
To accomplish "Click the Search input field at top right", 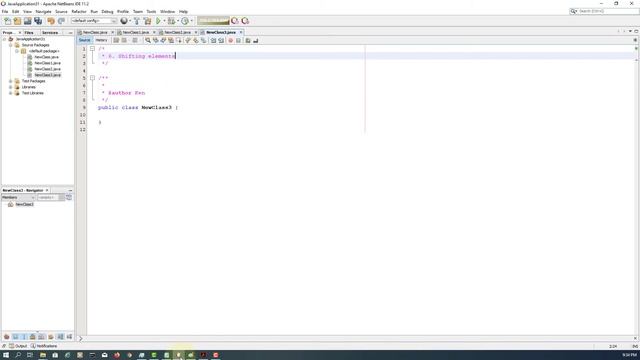I will click(608, 11).
